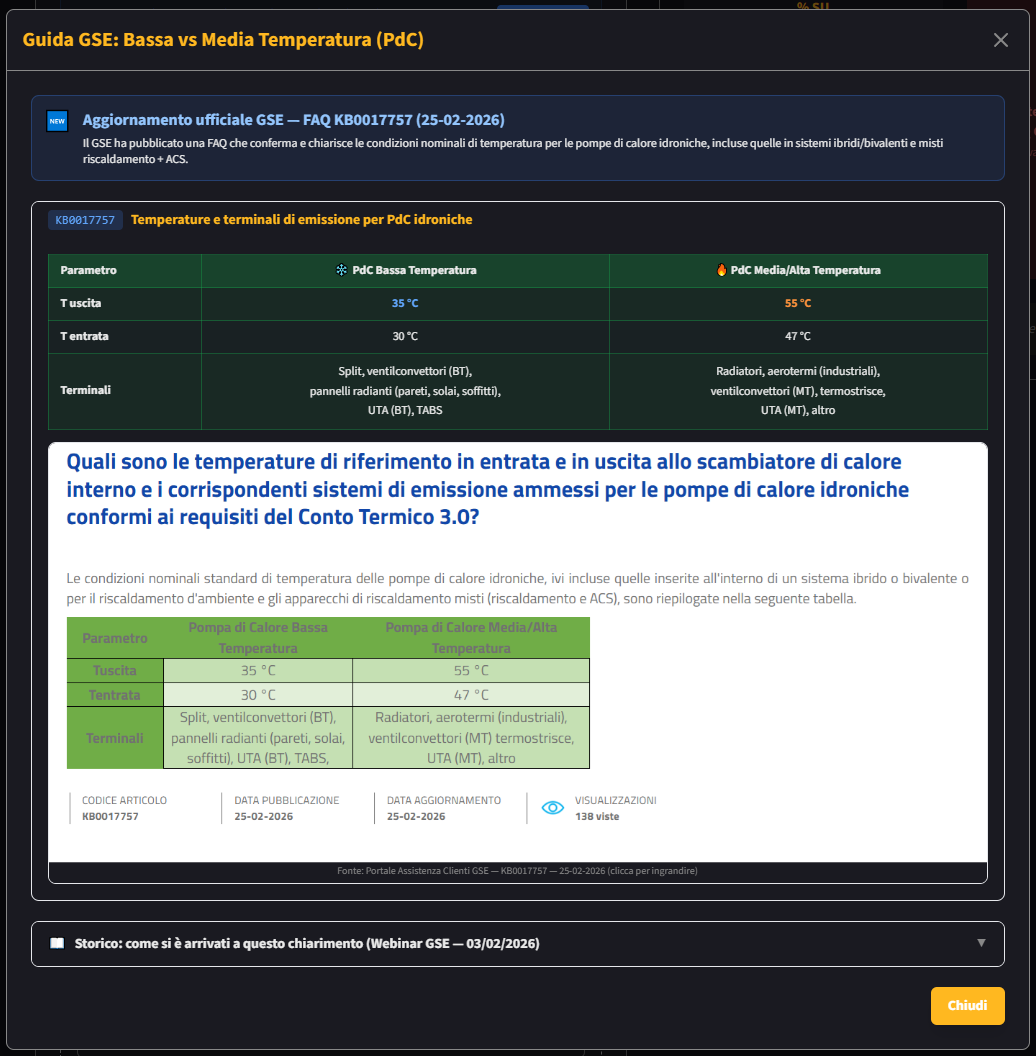Click the flame icon for Media/Alta Temperatura
The height and width of the screenshot is (1056, 1036).
(x=721, y=270)
